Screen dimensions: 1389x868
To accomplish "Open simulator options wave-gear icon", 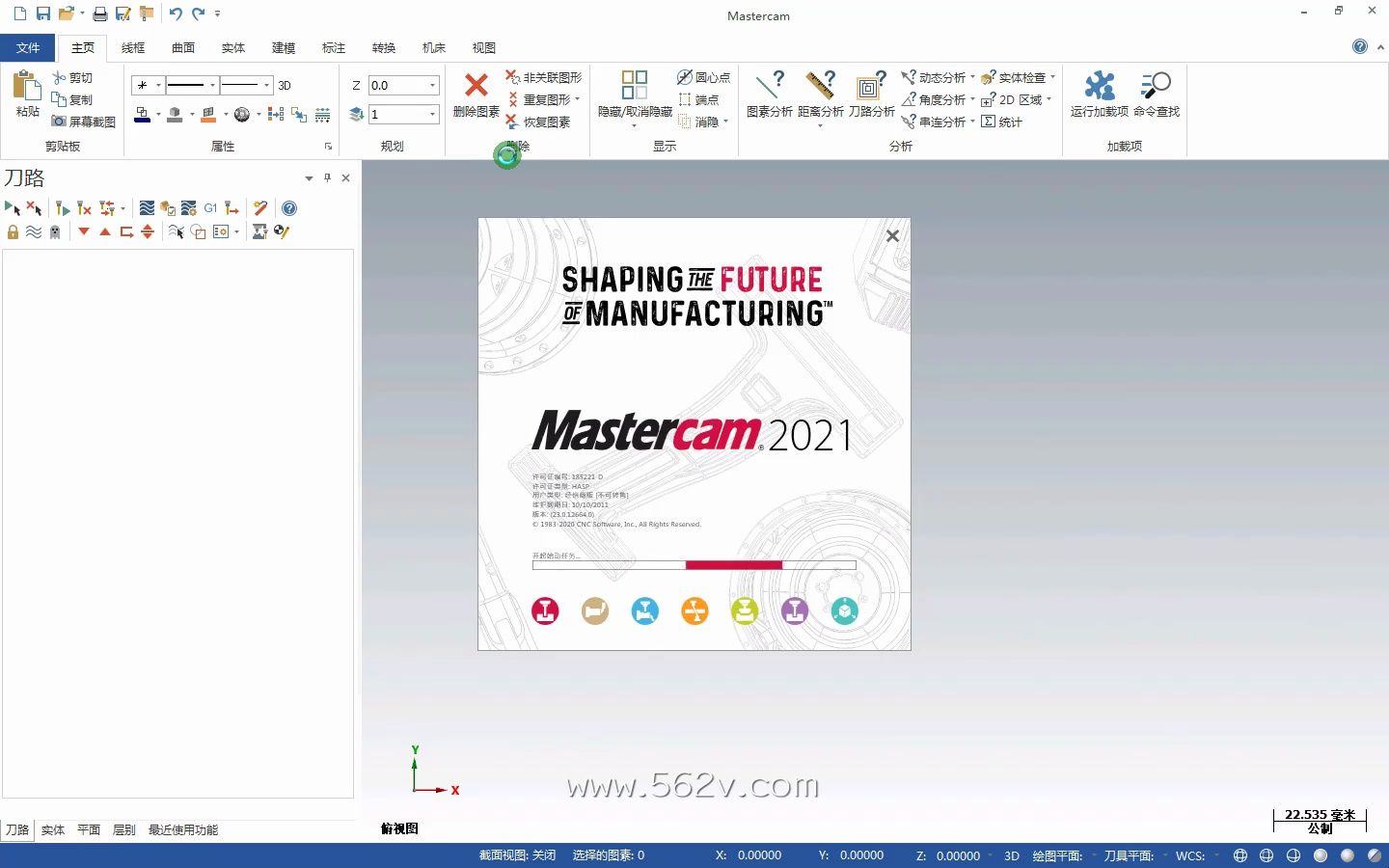I will [x=189, y=207].
